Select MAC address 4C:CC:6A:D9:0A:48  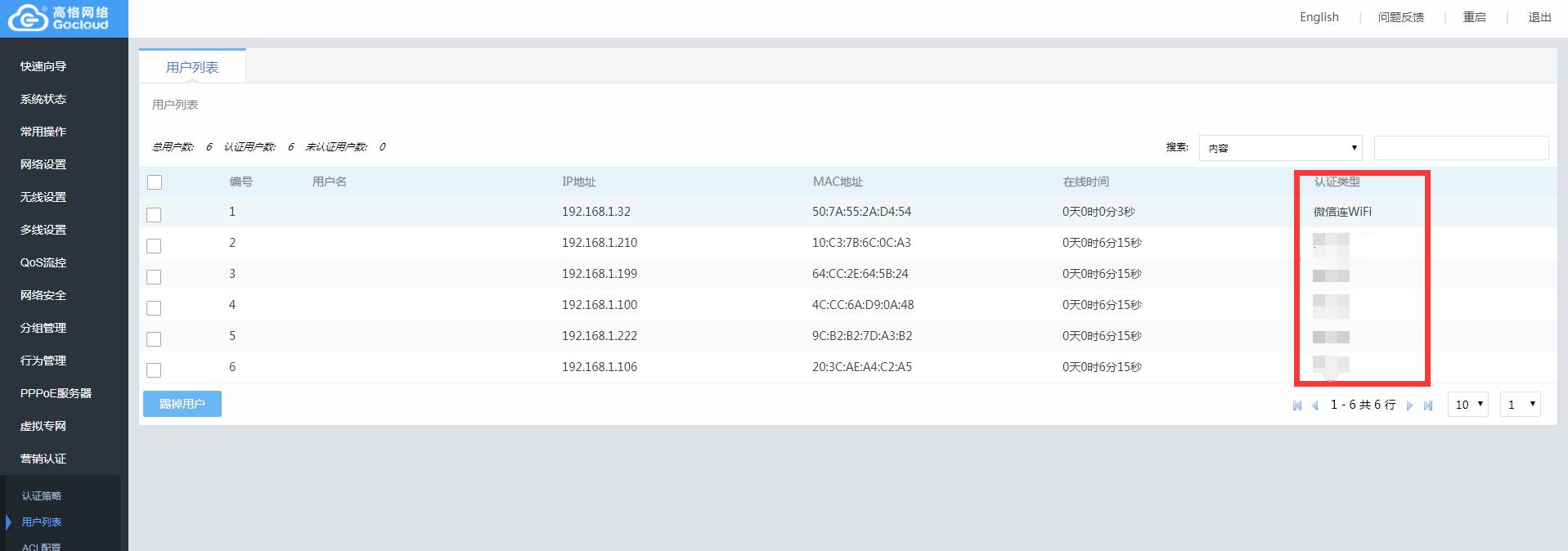pos(863,305)
